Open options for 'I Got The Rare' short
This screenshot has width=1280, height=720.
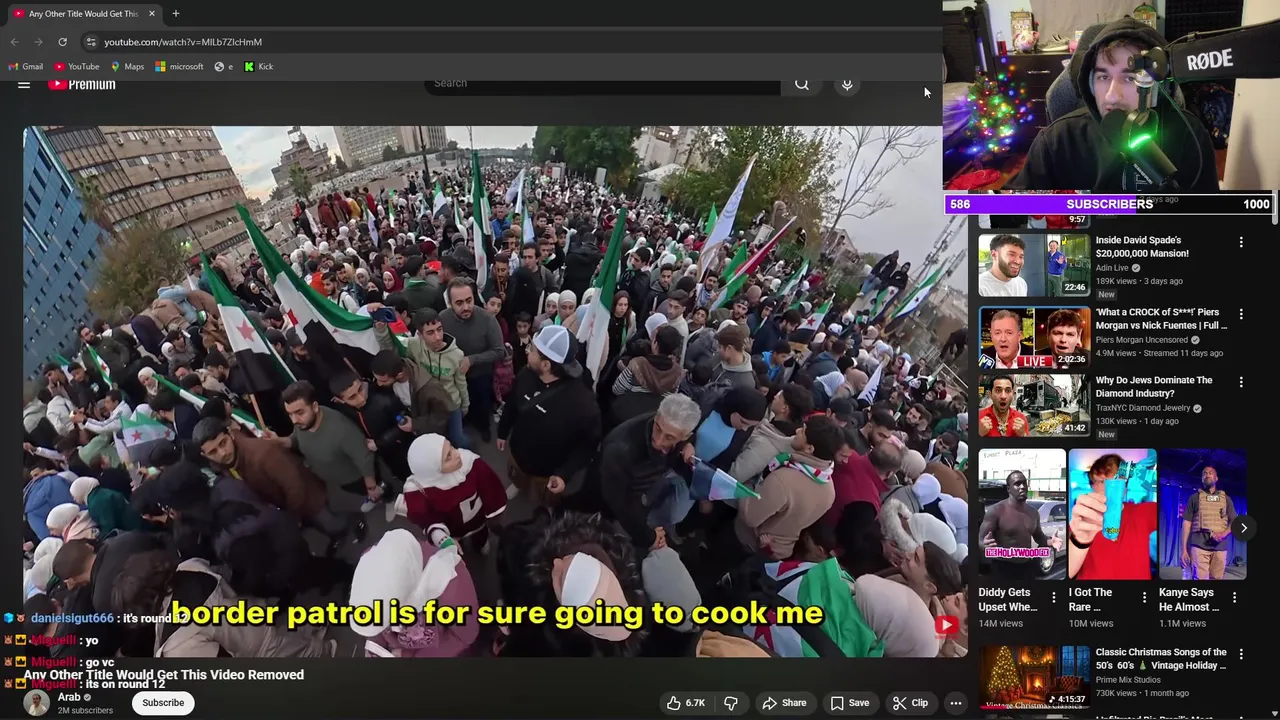[1144, 597]
